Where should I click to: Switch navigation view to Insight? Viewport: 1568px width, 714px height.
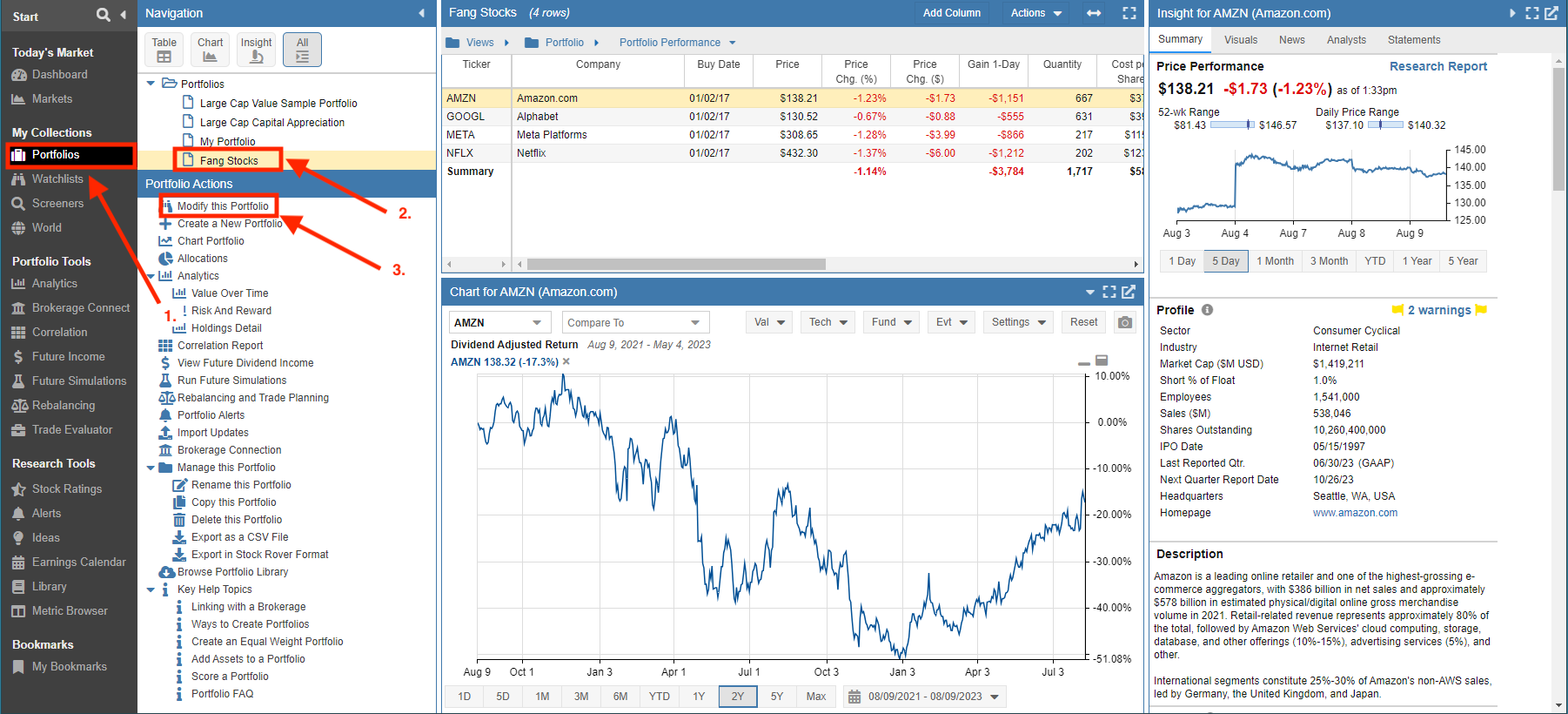(256, 50)
